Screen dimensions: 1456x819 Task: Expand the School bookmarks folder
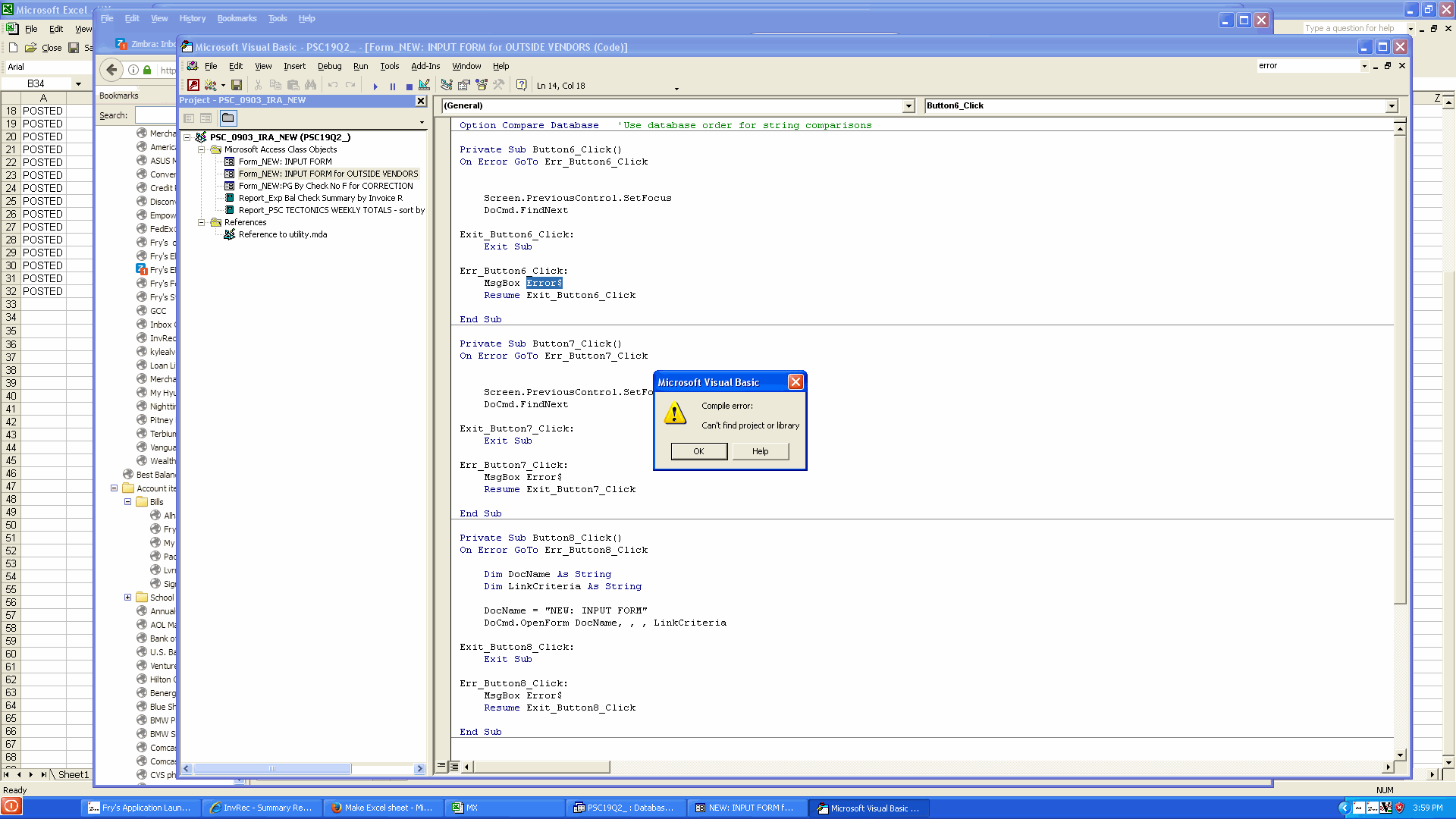[x=127, y=598]
